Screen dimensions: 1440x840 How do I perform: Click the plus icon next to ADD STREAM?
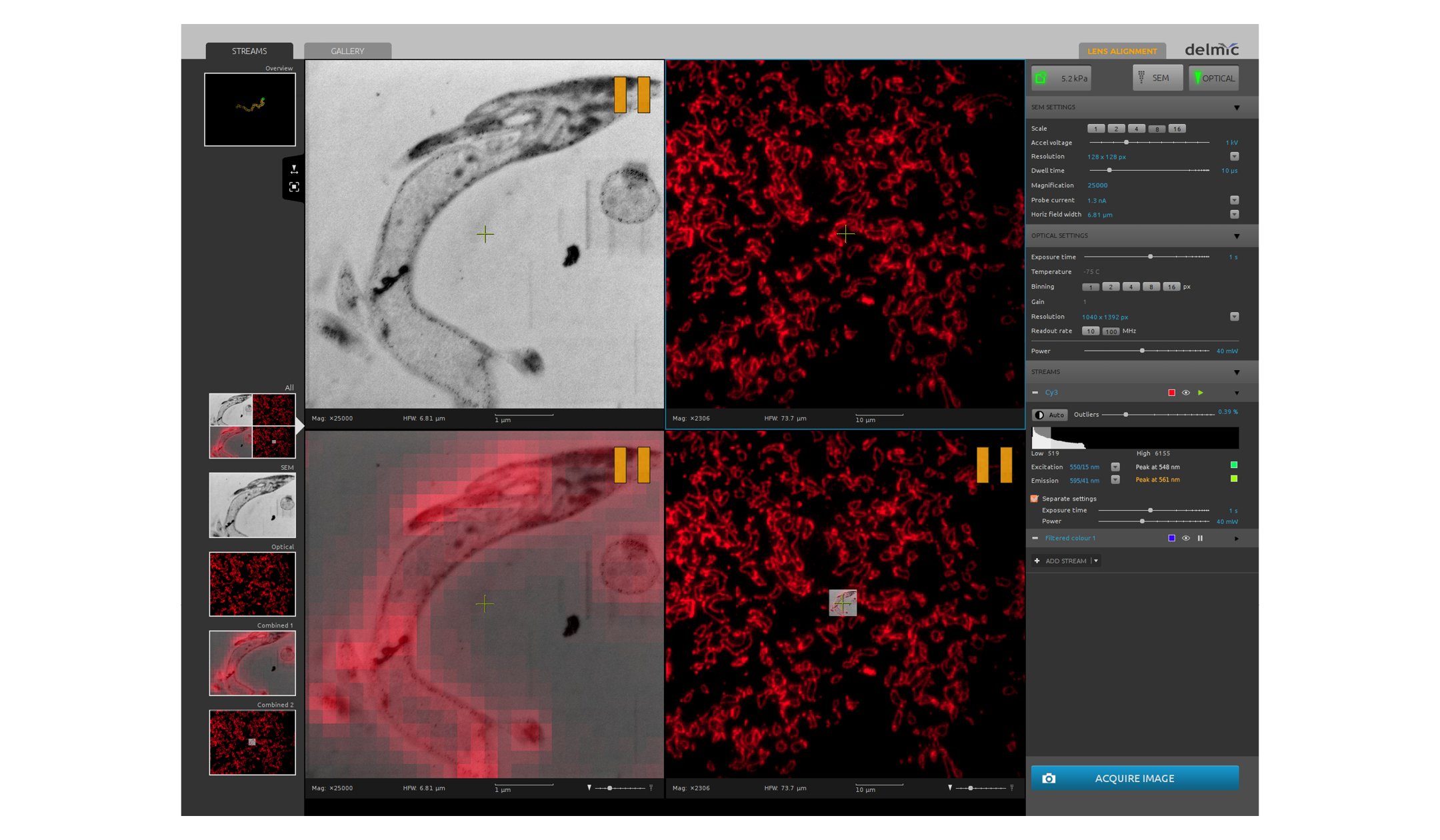click(x=1037, y=561)
